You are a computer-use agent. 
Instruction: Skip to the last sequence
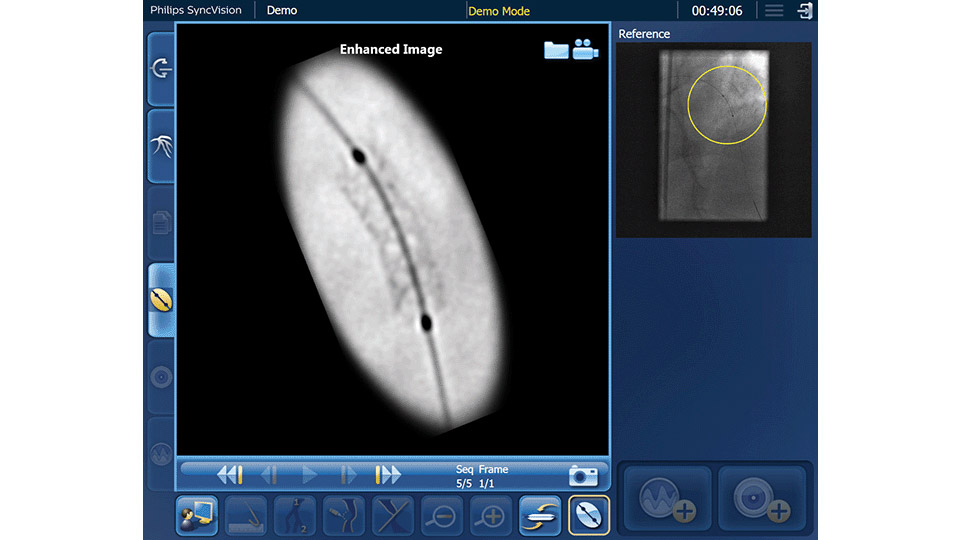(388, 475)
